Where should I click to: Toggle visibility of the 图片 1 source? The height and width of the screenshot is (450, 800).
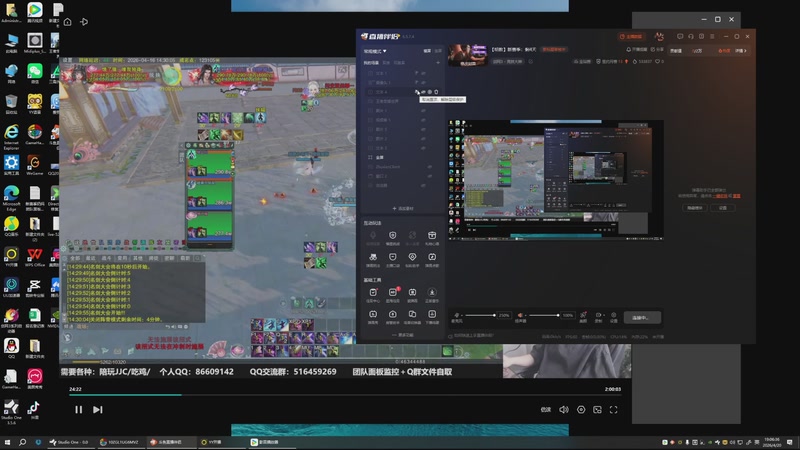point(423,111)
